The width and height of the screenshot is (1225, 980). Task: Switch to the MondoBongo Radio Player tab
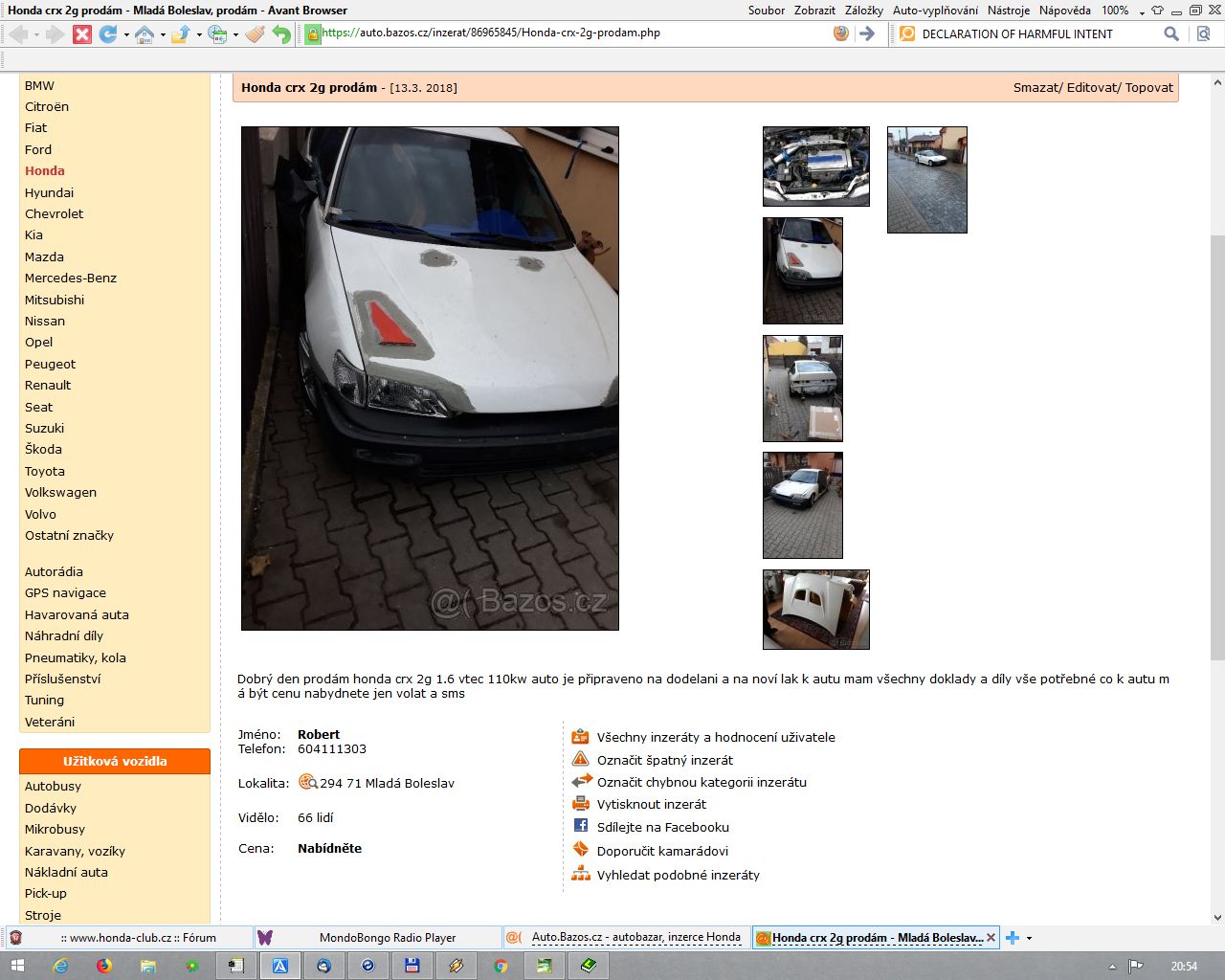point(387,938)
